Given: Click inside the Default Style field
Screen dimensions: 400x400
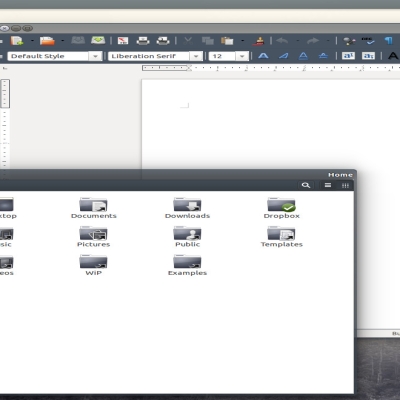Looking at the screenshot, I should [49, 56].
